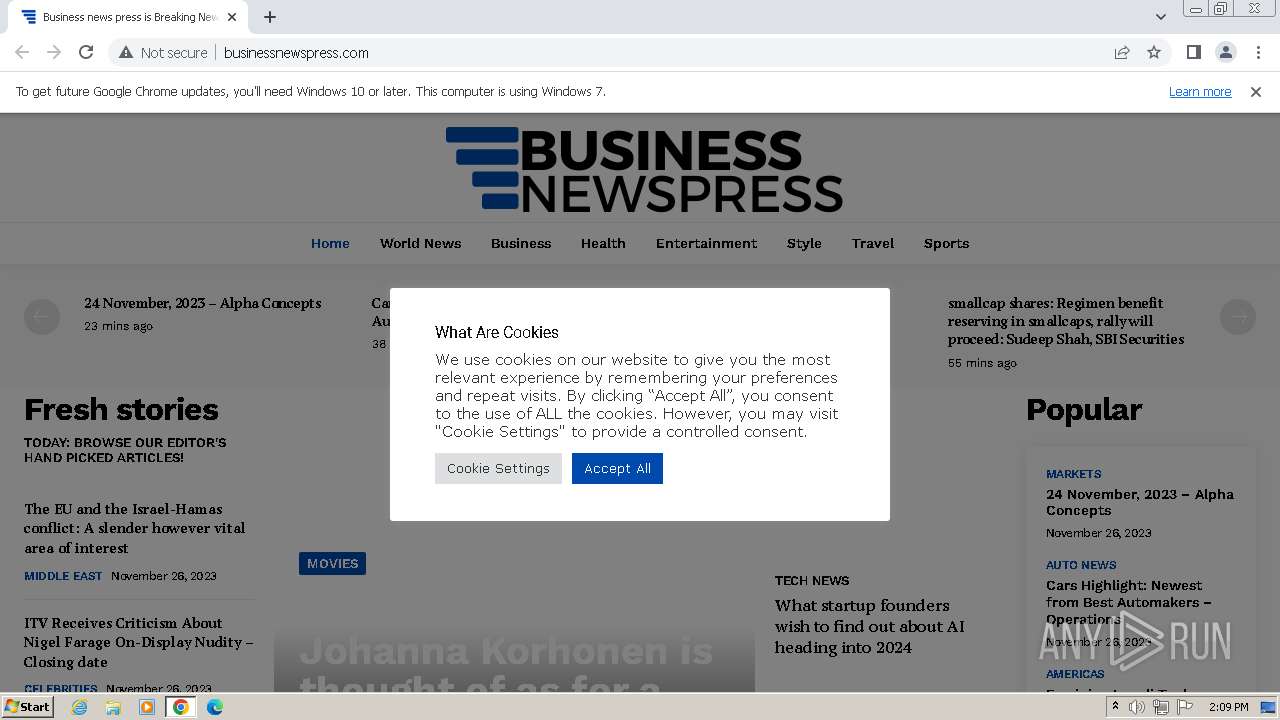Click the browser forward arrow
This screenshot has height=720, width=1280.
[x=54, y=52]
